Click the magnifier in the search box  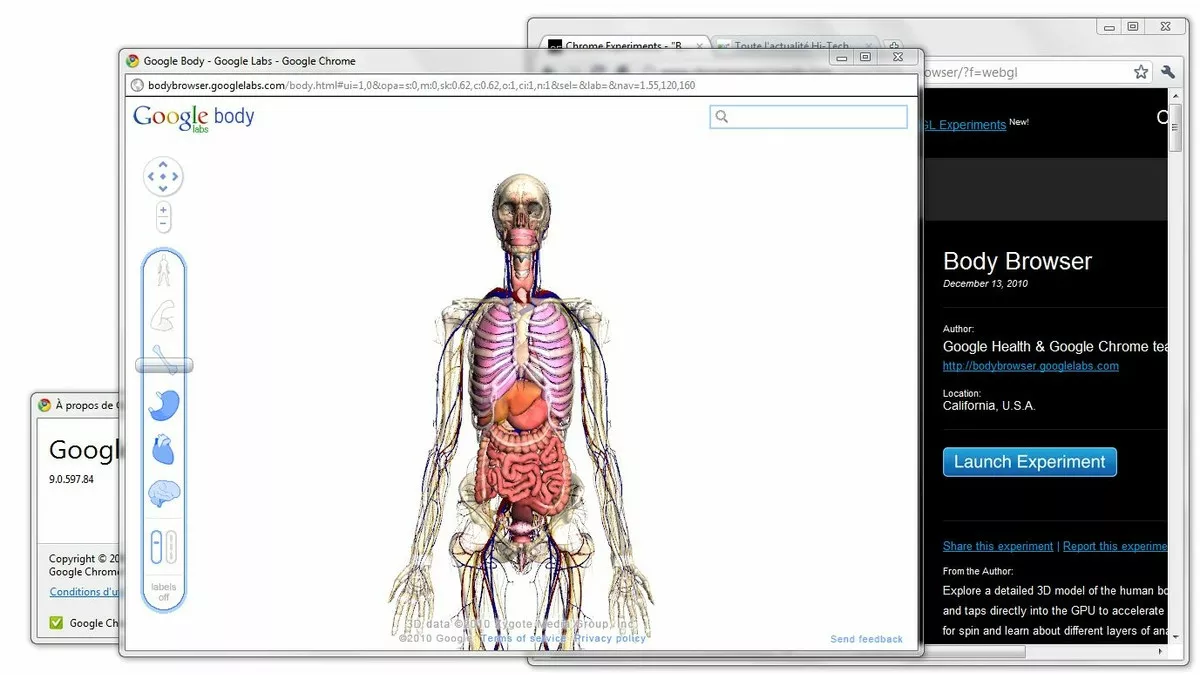pyautogui.click(x=722, y=117)
